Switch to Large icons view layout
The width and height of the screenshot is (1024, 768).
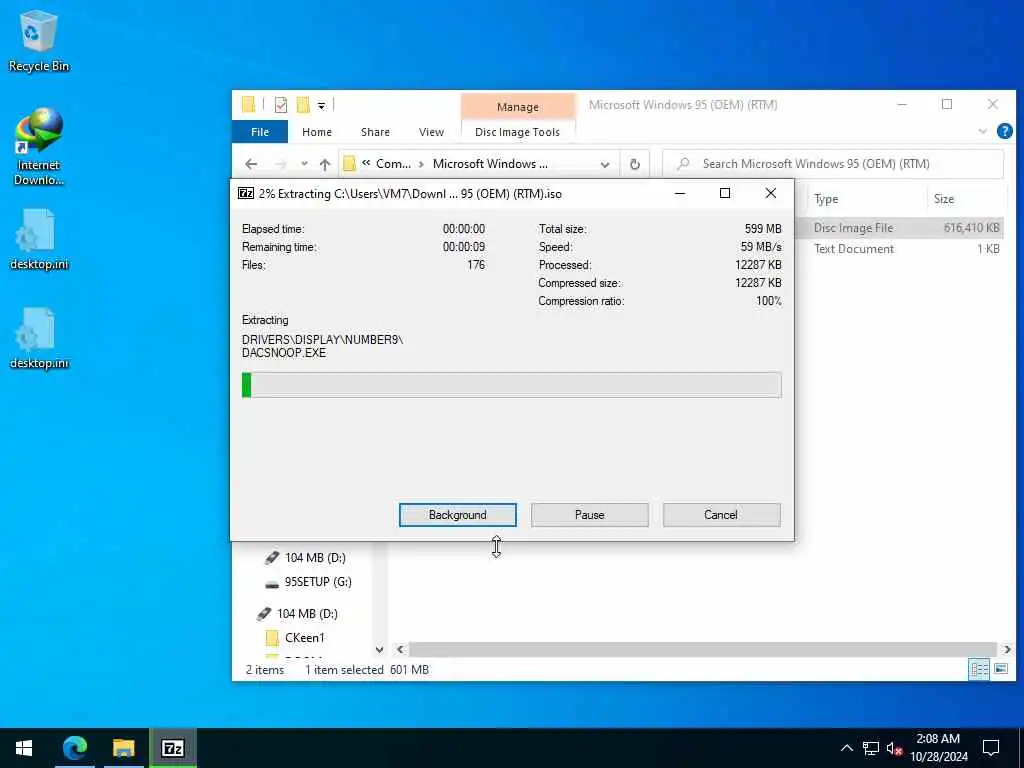point(1000,669)
